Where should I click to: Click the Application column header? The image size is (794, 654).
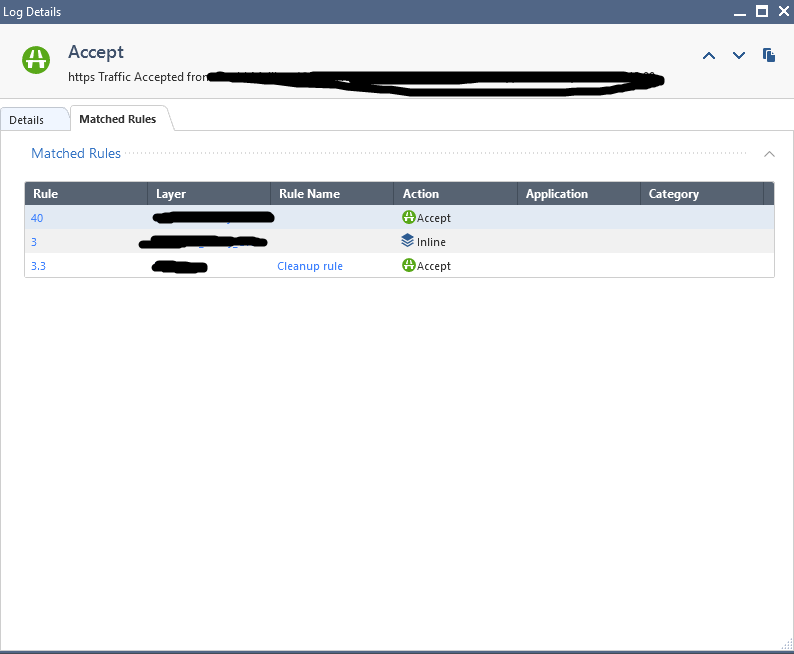tap(557, 194)
